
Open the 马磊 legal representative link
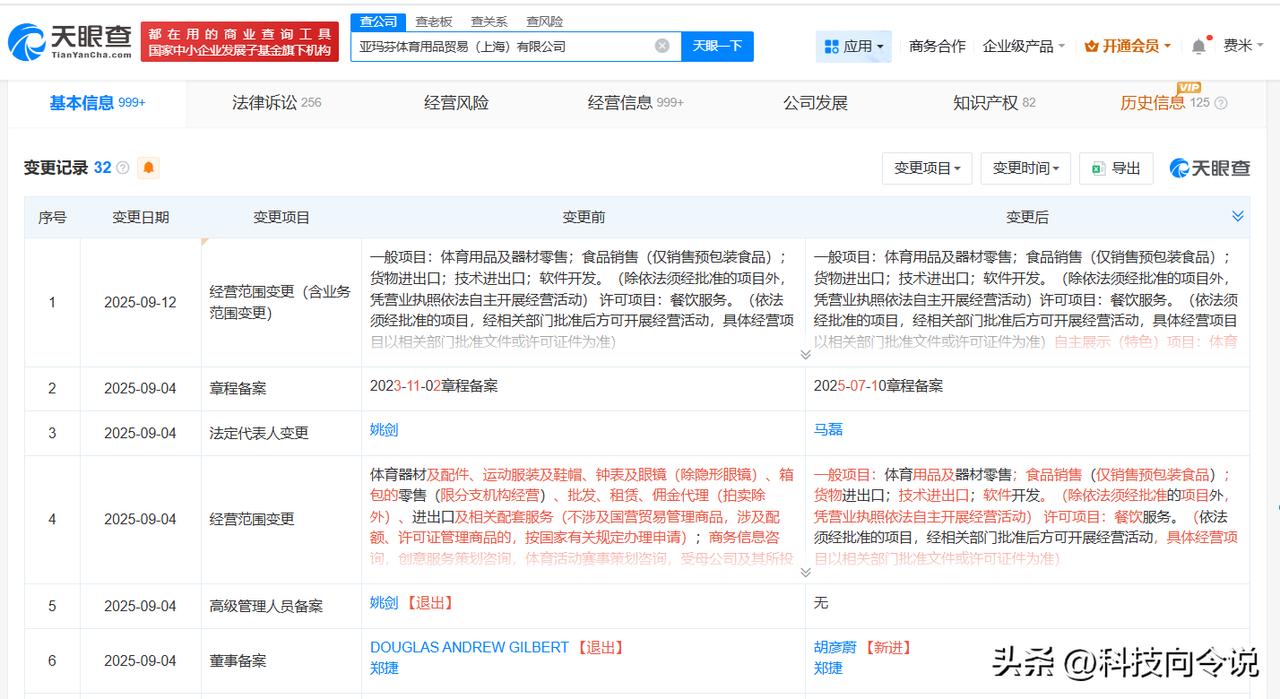828,430
